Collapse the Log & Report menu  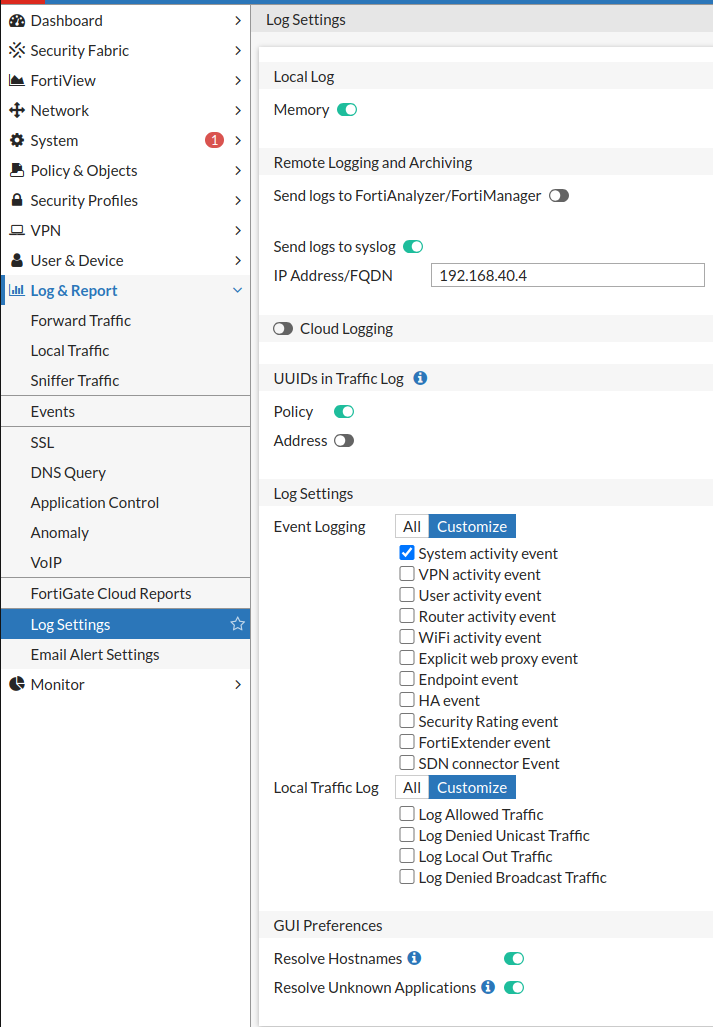[238, 290]
